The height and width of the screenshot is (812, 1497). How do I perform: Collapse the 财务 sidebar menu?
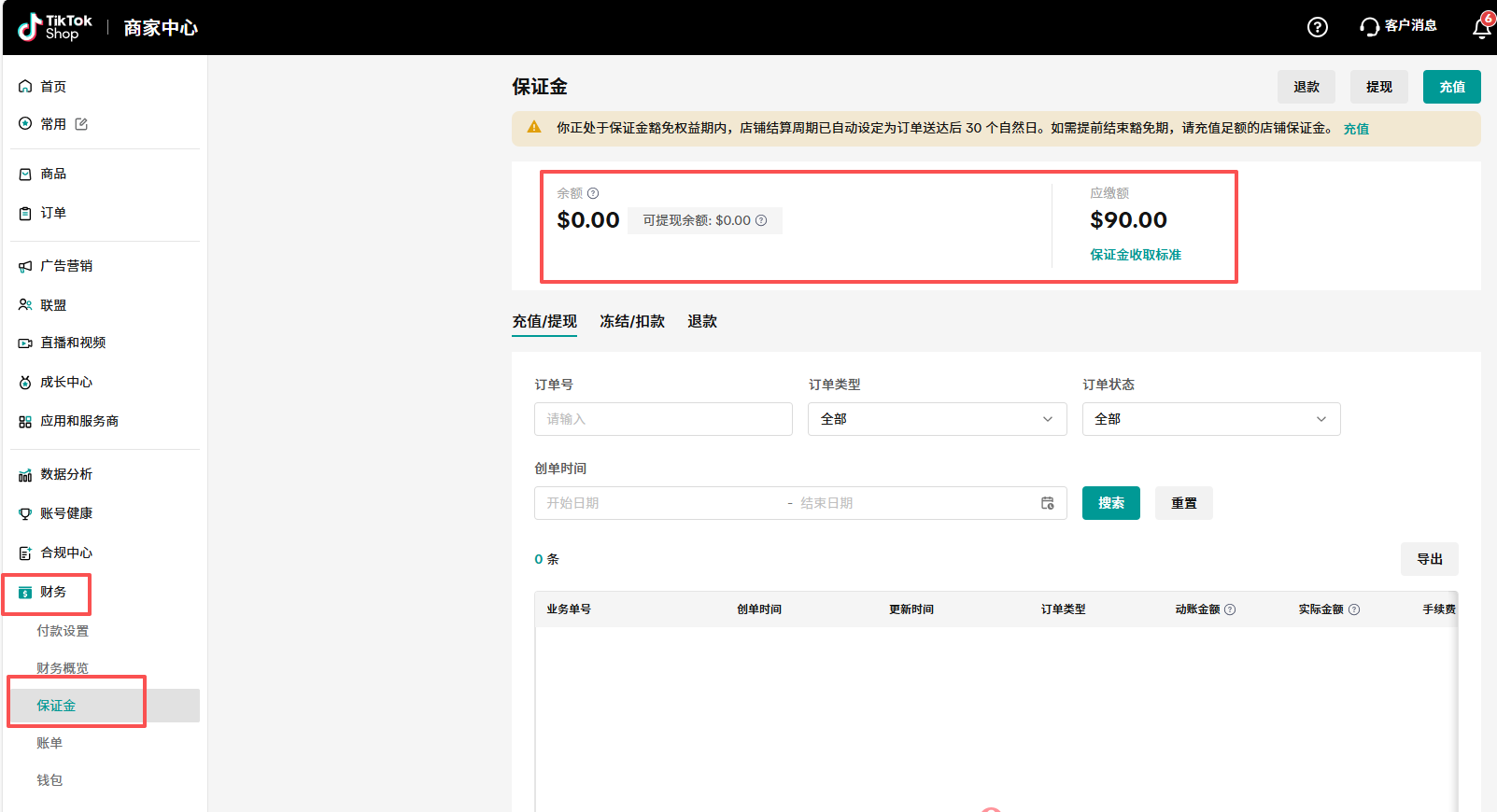pyautogui.click(x=53, y=593)
